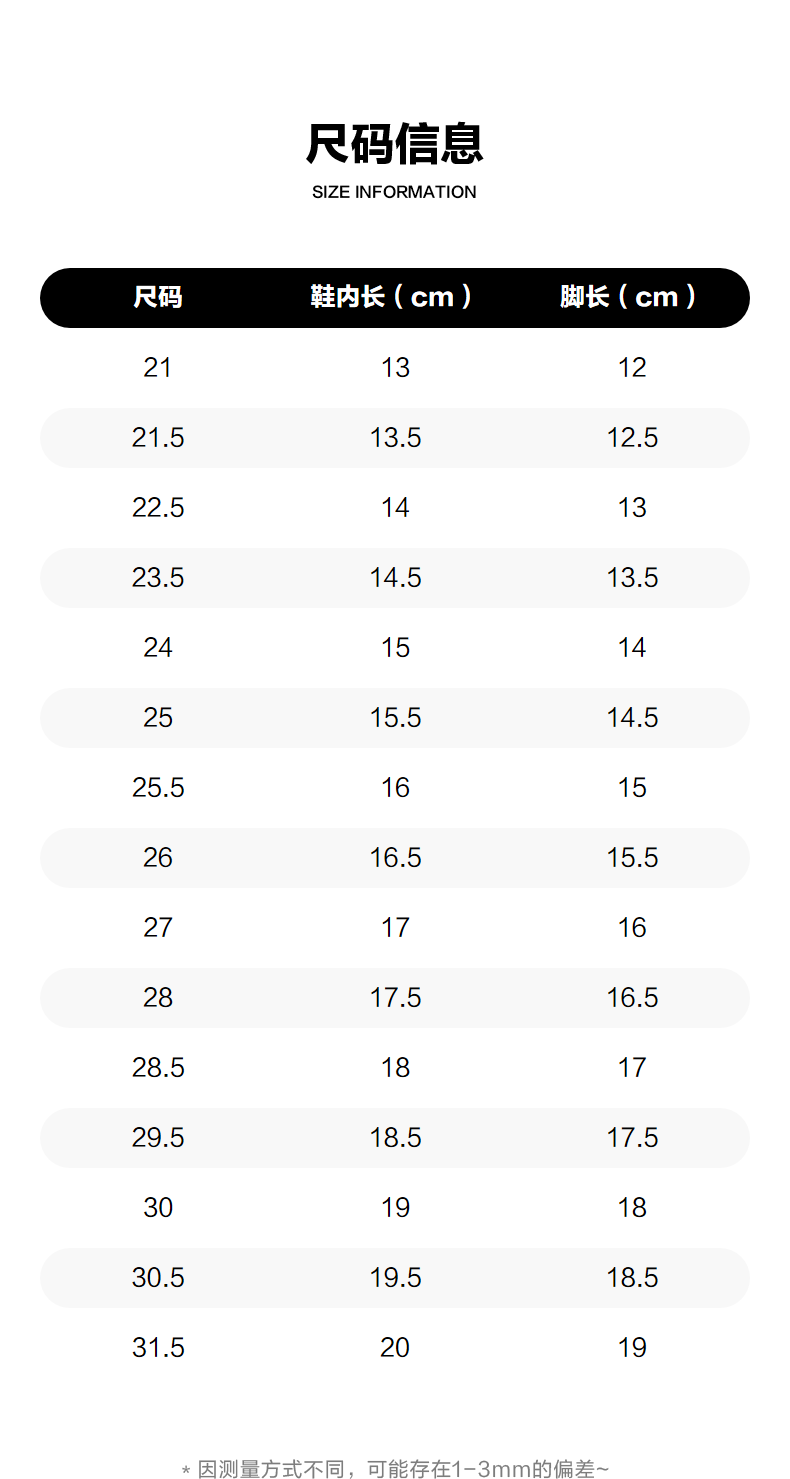
Task: Click the SIZE INFORMATION subtitle text
Action: (x=394, y=192)
